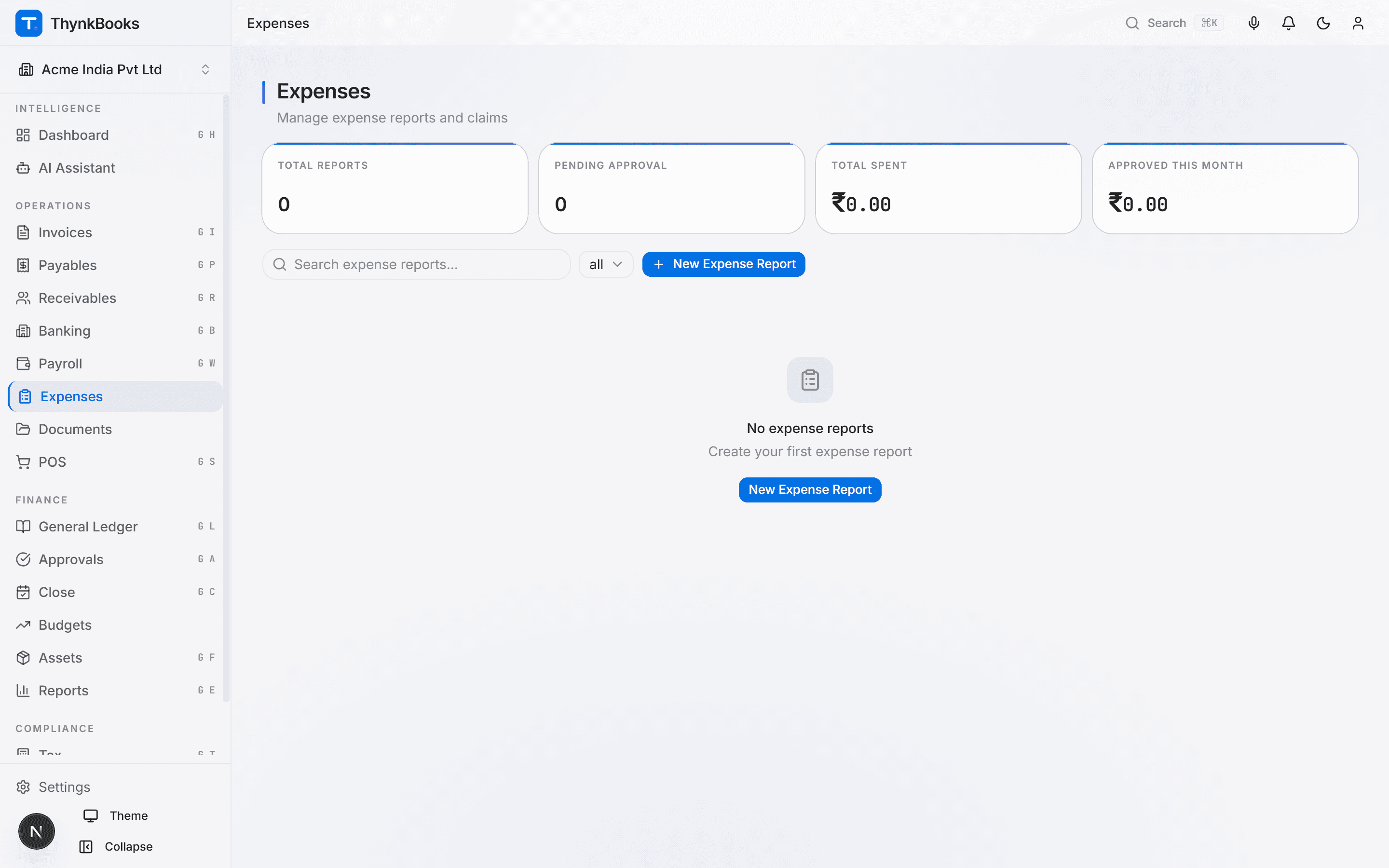Image resolution: width=1389 pixels, height=868 pixels.
Task: Click the Total Reports stat card
Action: [395, 188]
